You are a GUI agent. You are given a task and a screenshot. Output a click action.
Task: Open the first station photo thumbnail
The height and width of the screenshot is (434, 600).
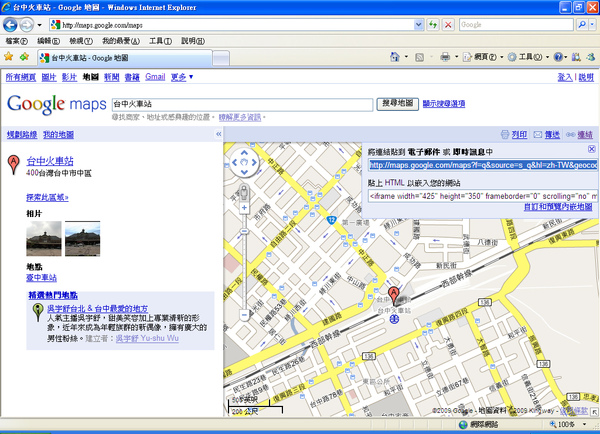click(44, 238)
